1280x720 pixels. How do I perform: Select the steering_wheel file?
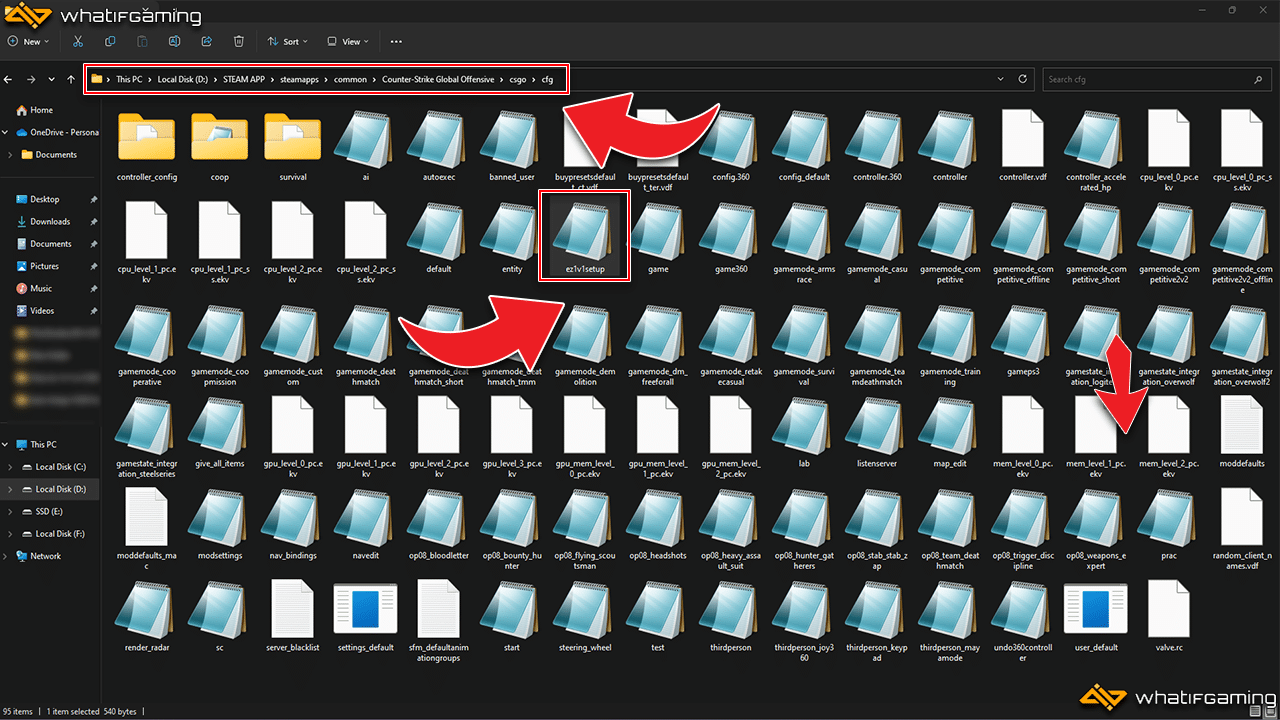click(x=585, y=616)
